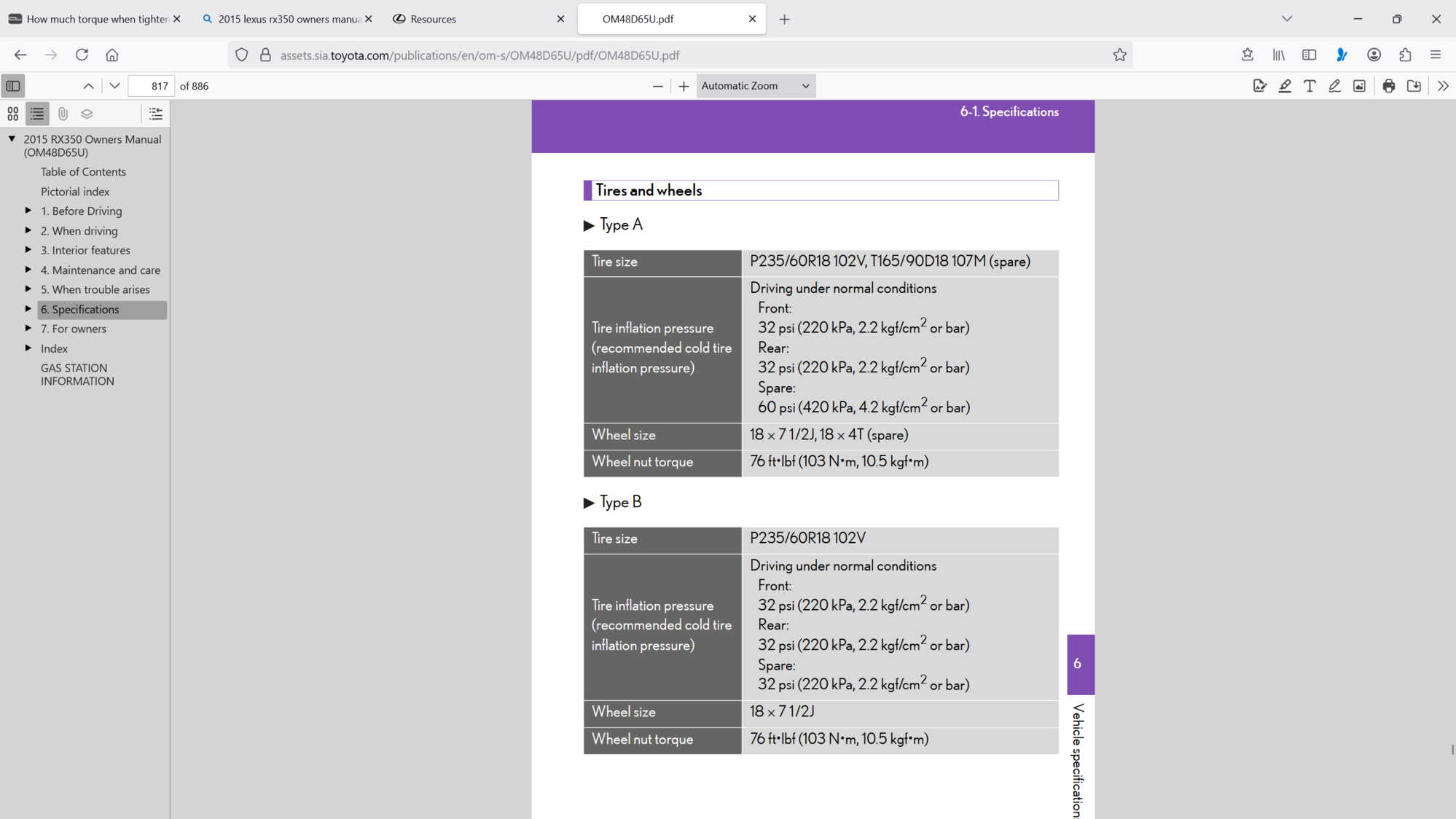This screenshot has width=1456, height=819.
Task: Go to GAS STATION INFORMATION entry
Action: pos(77,375)
